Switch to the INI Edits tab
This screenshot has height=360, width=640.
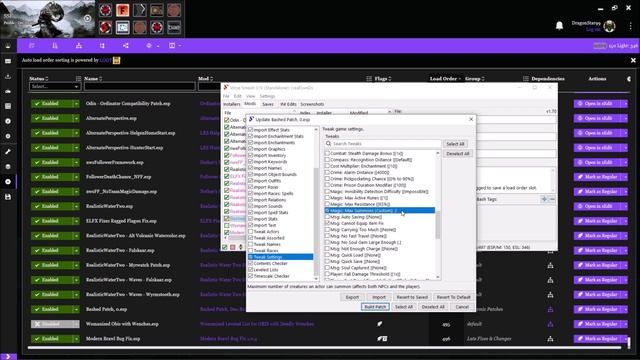point(288,104)
